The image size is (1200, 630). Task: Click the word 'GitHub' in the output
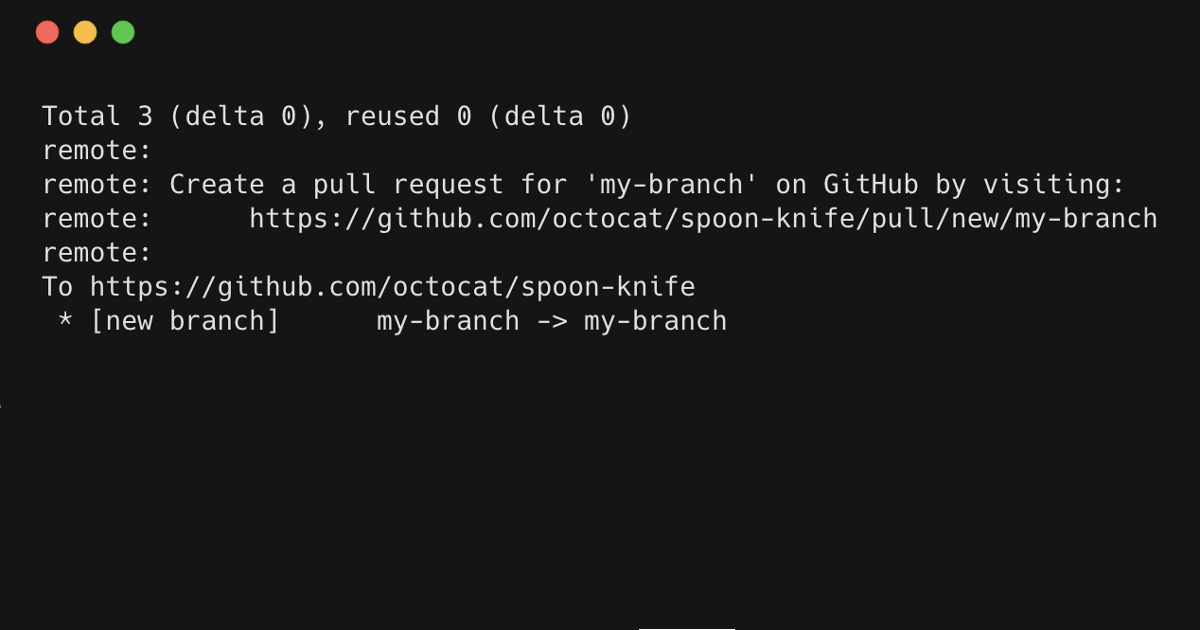point(871,185)
